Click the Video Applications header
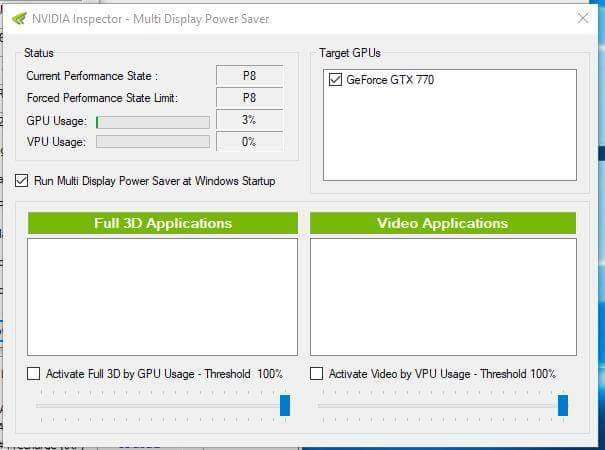The image size is (605, 450). tap(443, 223)
